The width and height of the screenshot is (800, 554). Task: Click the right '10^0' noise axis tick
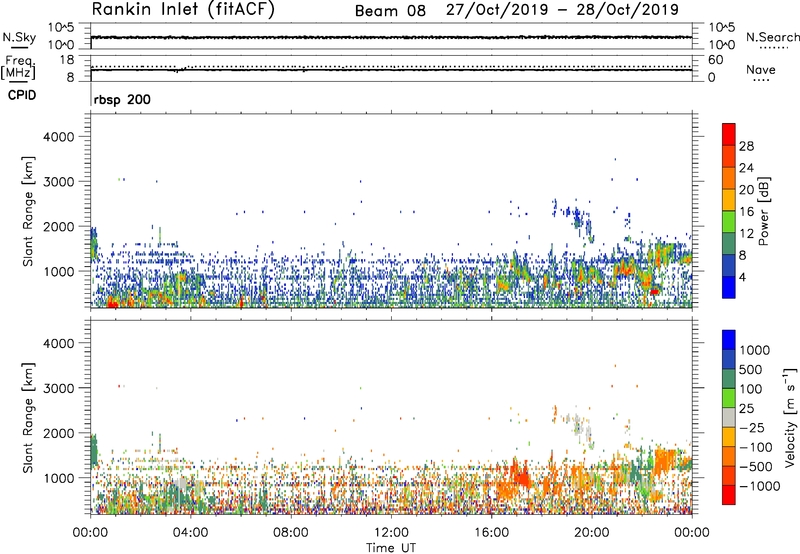[721, 45]
